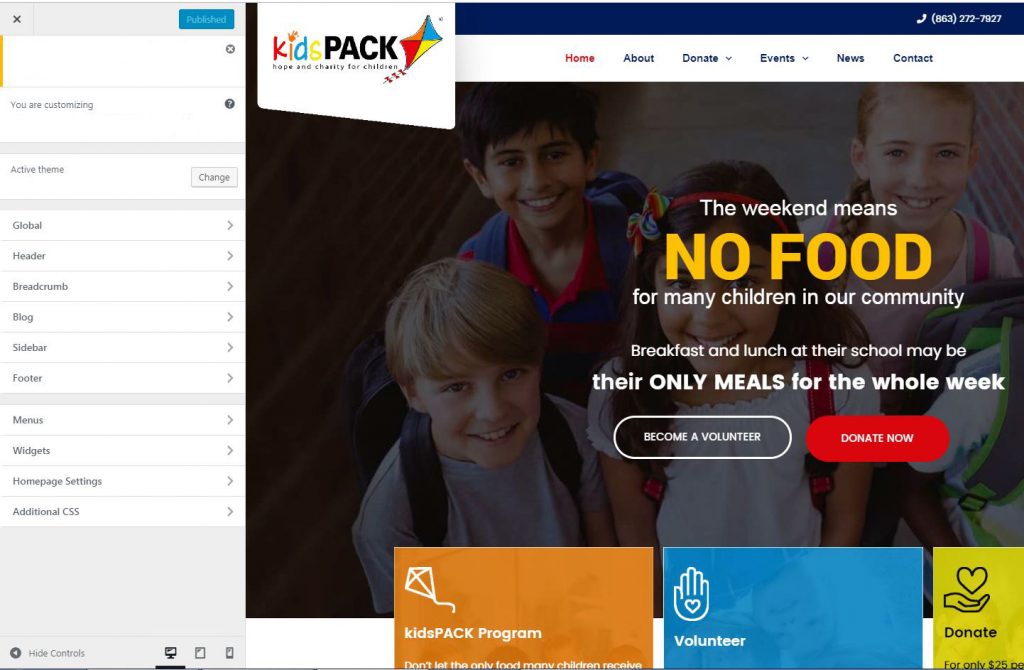1024x670 pixels.
Task: Click the BECOME A VOLUNTEER button
Action: tap(702, 437)
